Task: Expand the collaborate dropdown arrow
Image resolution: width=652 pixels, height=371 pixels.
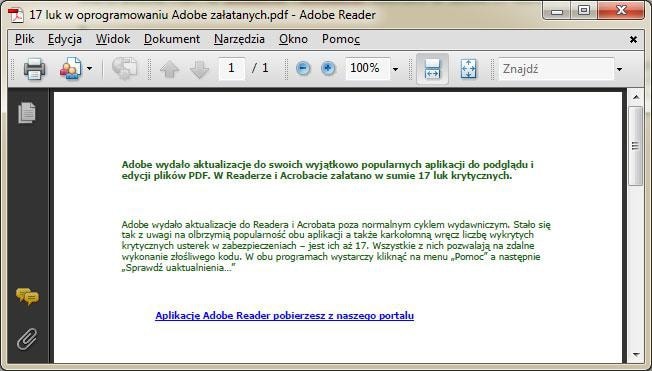Action: [89, 69]
